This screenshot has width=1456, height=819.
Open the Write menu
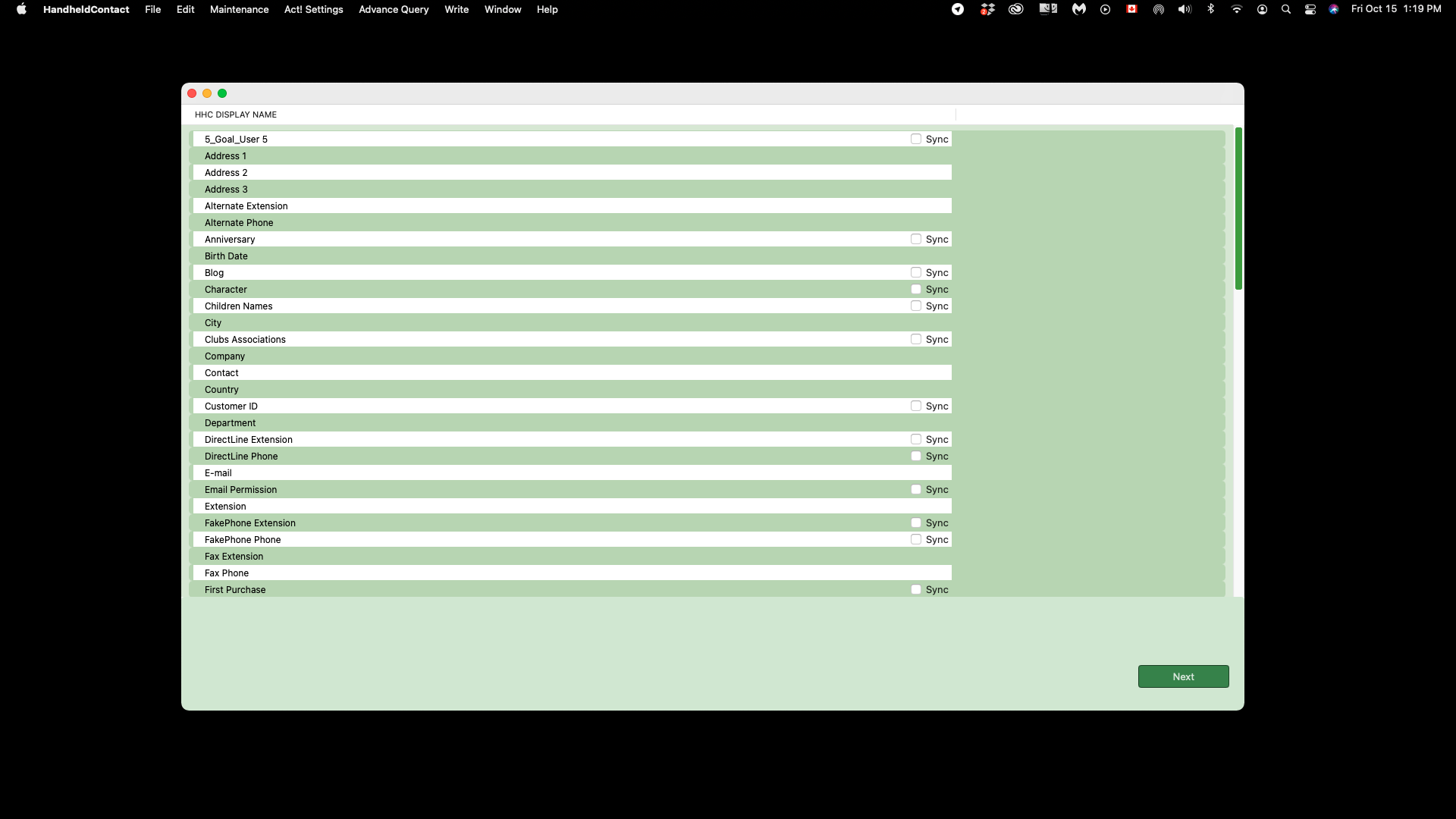[x=457, y=9]
